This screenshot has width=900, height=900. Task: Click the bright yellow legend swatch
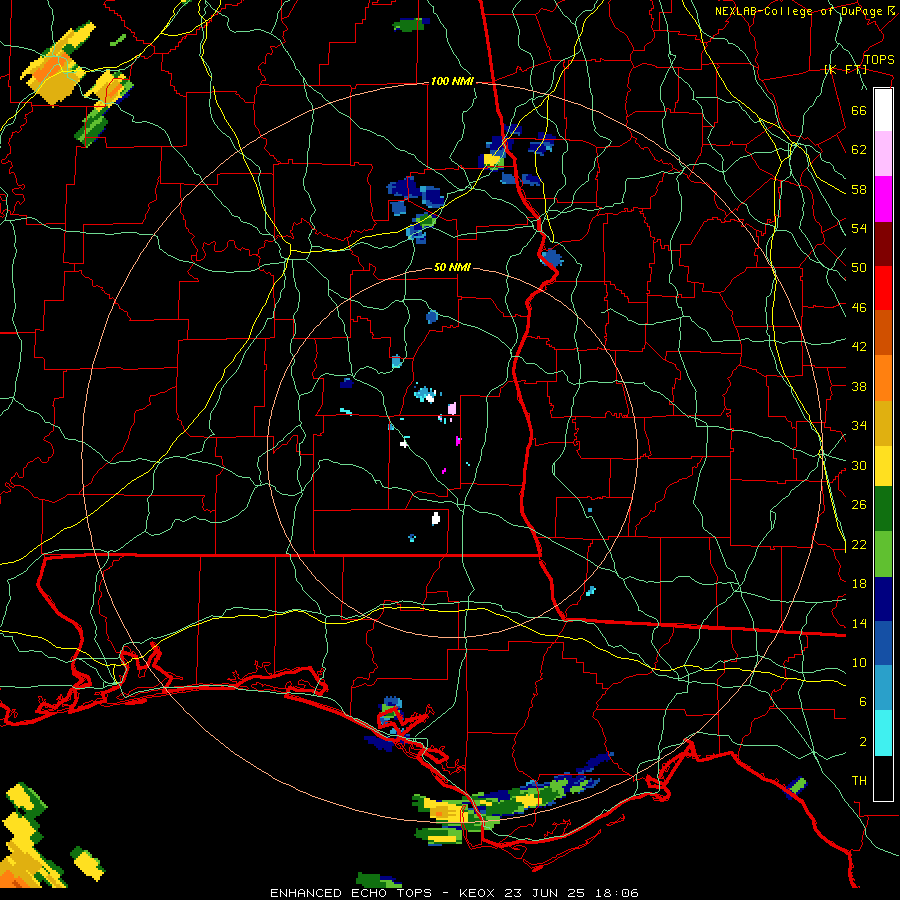(x=883, y=466)
